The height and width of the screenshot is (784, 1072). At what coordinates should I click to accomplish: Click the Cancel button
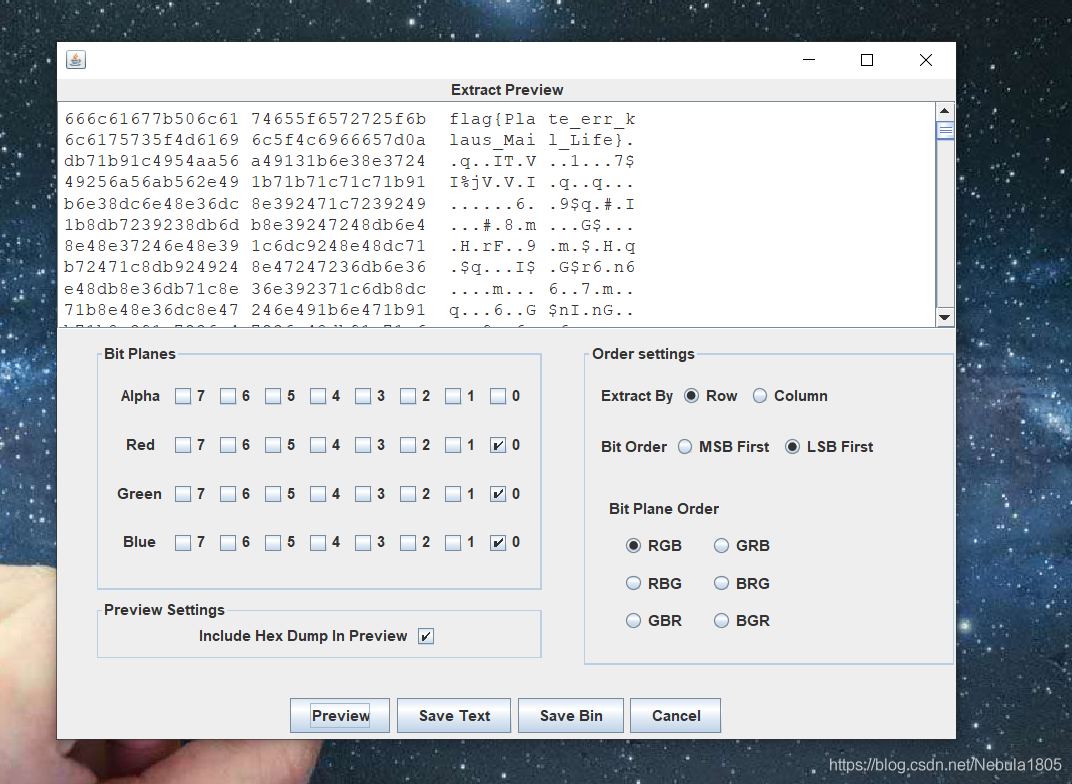[x=675, y=716]
